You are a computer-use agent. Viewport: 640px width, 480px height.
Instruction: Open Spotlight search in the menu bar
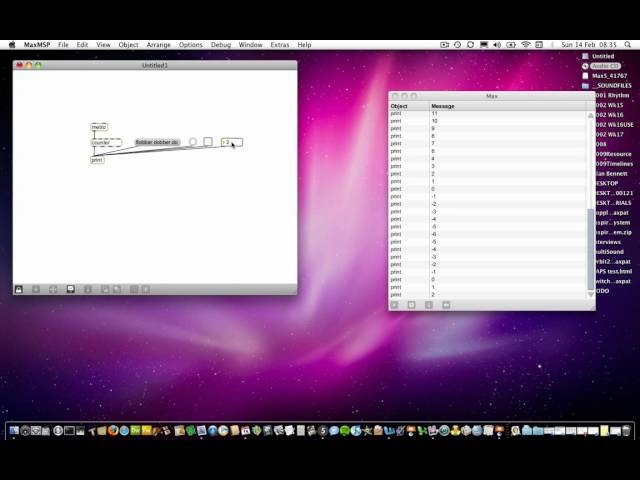click(627, 44)
